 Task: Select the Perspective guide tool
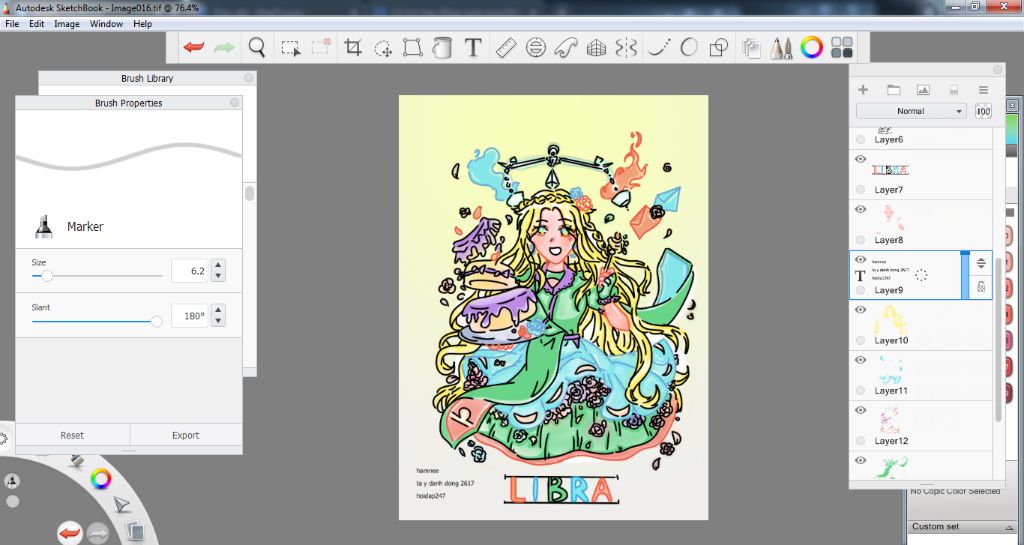point(596,48)
